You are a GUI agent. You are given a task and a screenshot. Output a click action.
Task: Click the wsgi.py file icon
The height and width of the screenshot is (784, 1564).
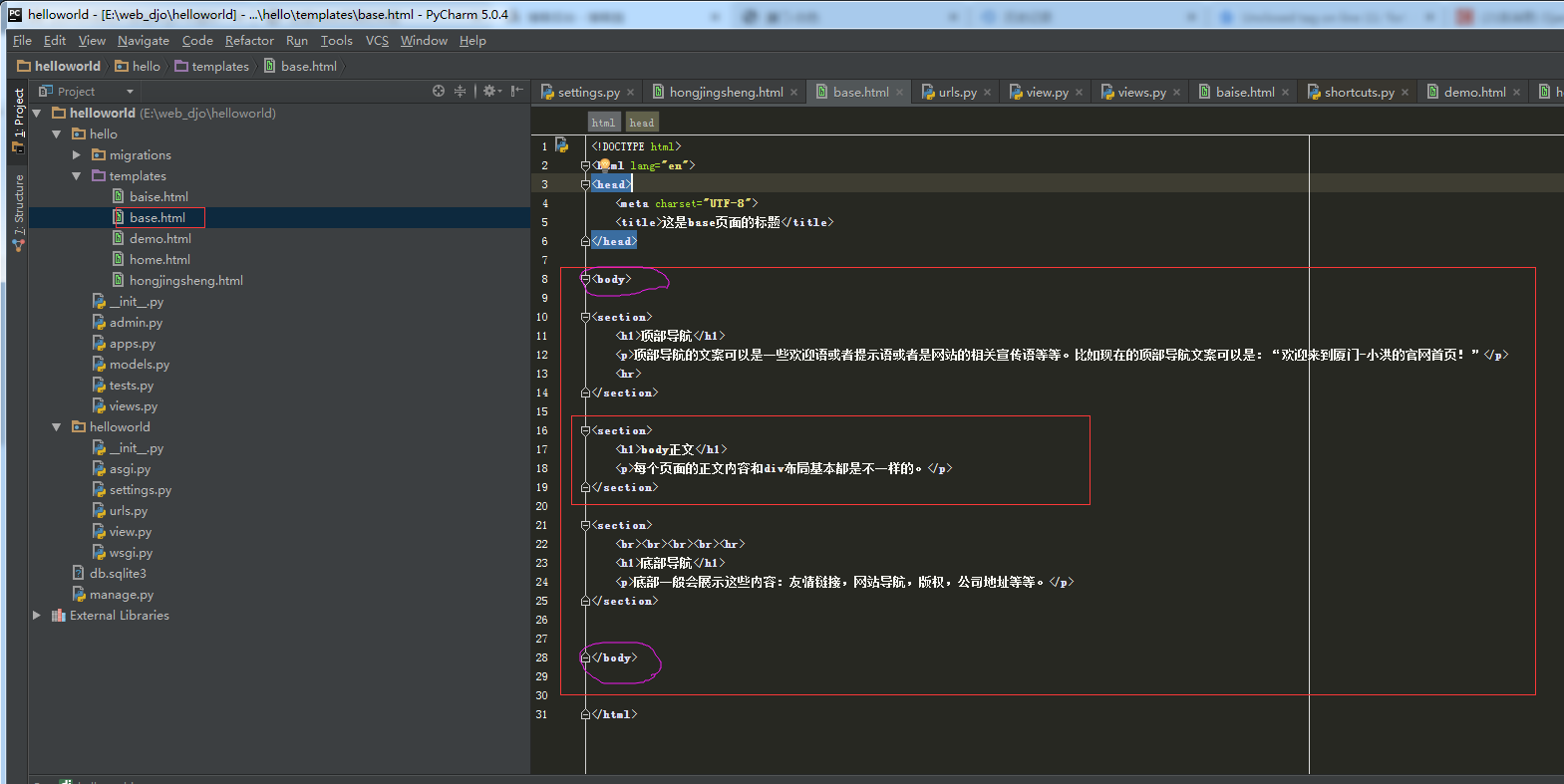(99, 553)
